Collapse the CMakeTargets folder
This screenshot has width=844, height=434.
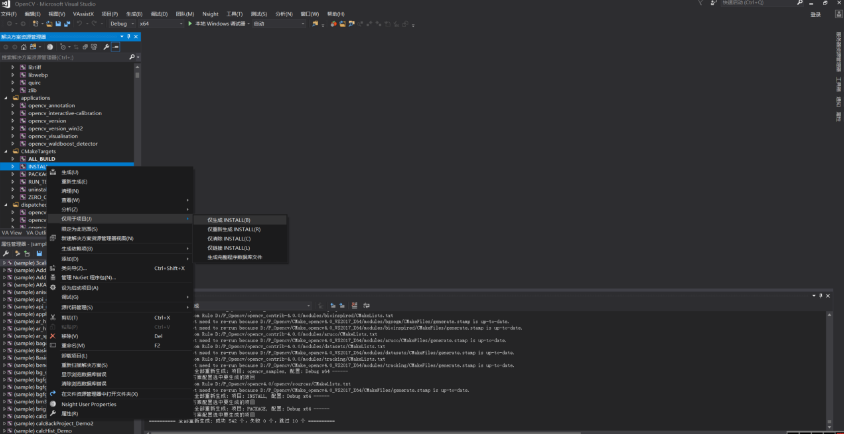coord(6,151)
